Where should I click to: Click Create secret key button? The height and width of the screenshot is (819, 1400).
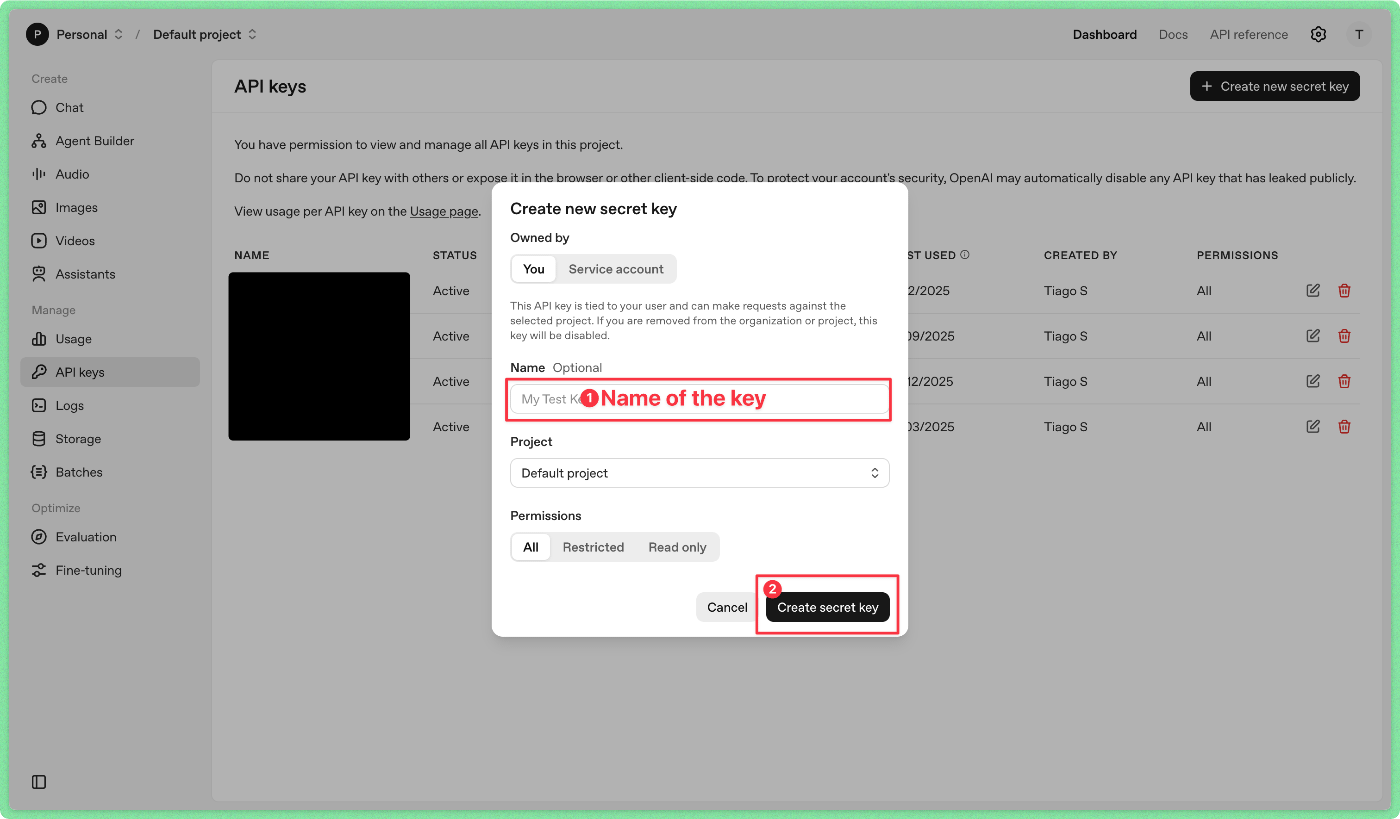pyautogui.click(x=827, y=607)
